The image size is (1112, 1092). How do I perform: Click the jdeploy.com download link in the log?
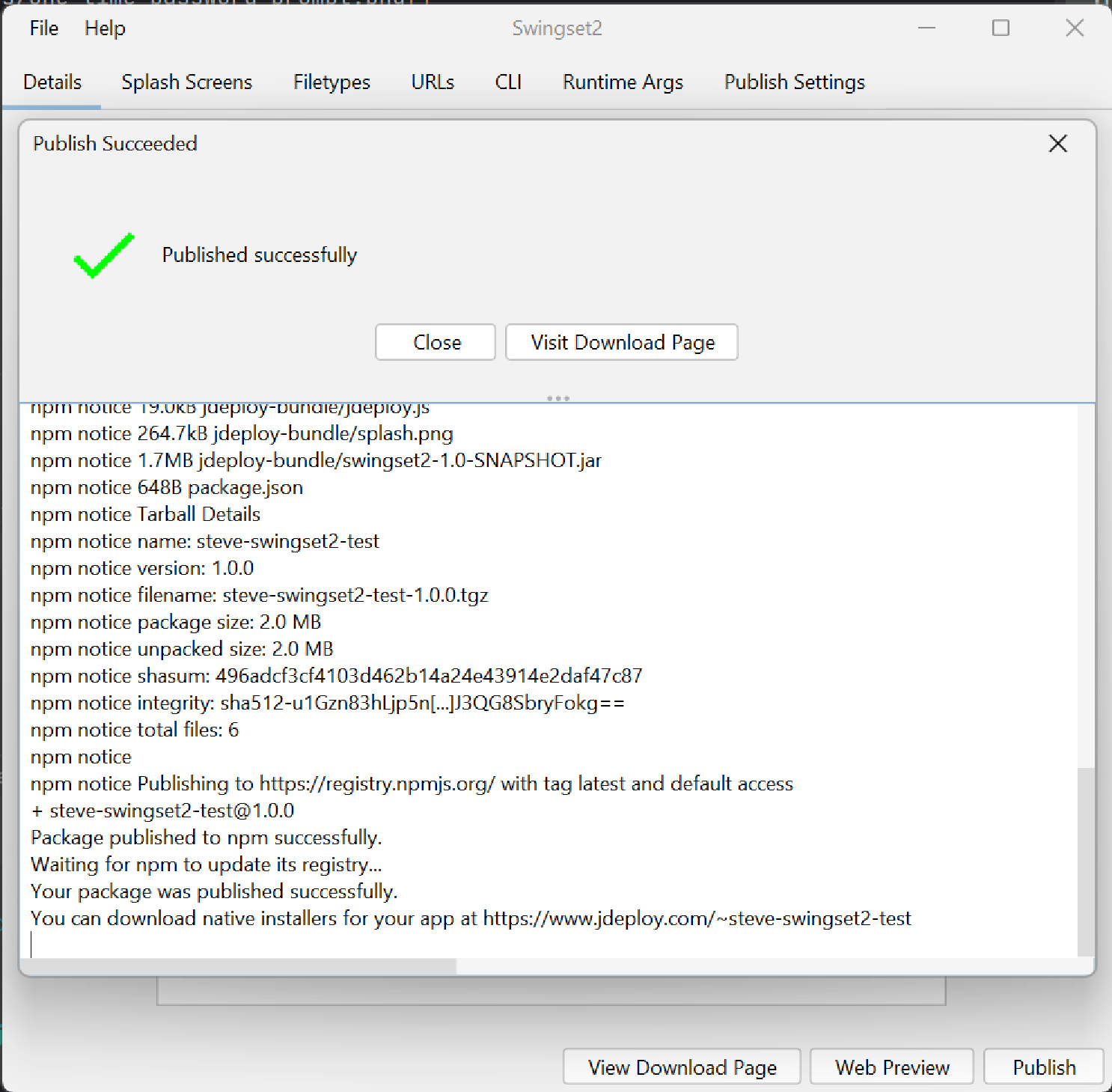point(697,918)
